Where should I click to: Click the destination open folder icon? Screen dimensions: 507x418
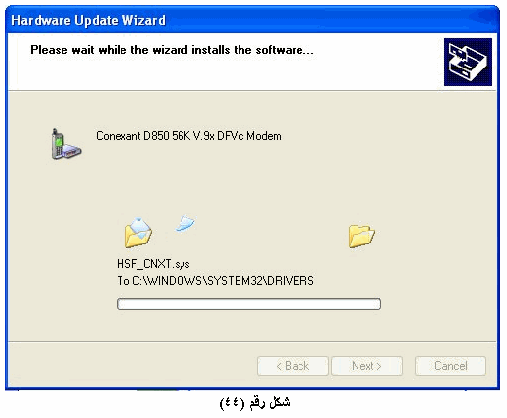[362, 236]
